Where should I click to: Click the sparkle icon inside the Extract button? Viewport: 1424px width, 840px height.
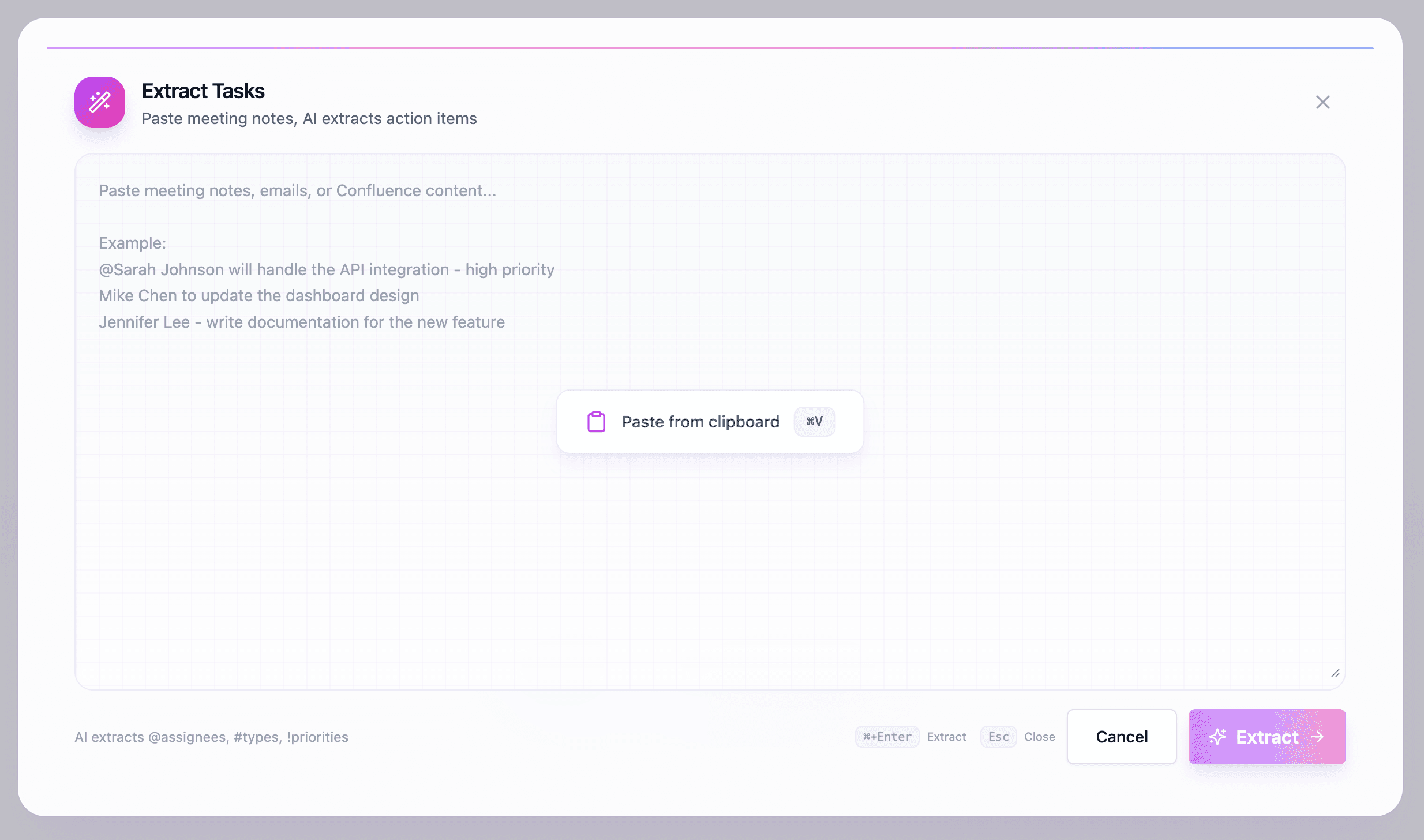1219,737
